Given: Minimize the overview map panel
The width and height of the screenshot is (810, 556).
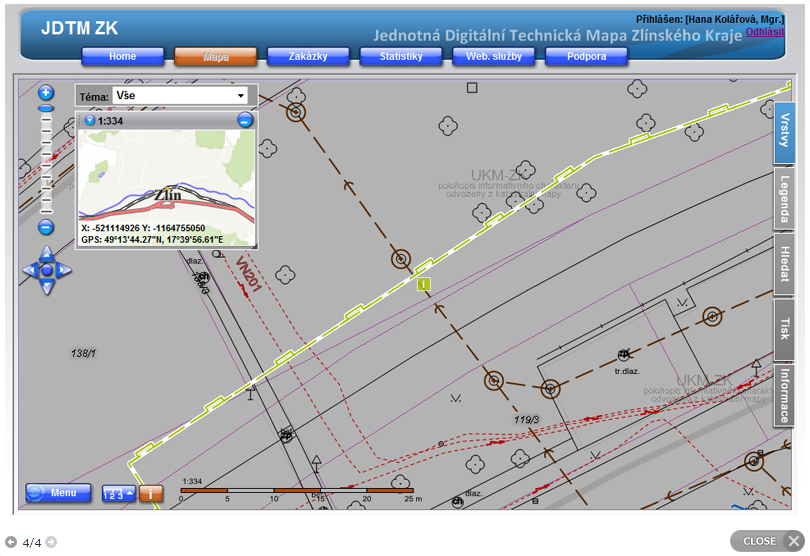Looking at the screenshot, I should [245, 121].
